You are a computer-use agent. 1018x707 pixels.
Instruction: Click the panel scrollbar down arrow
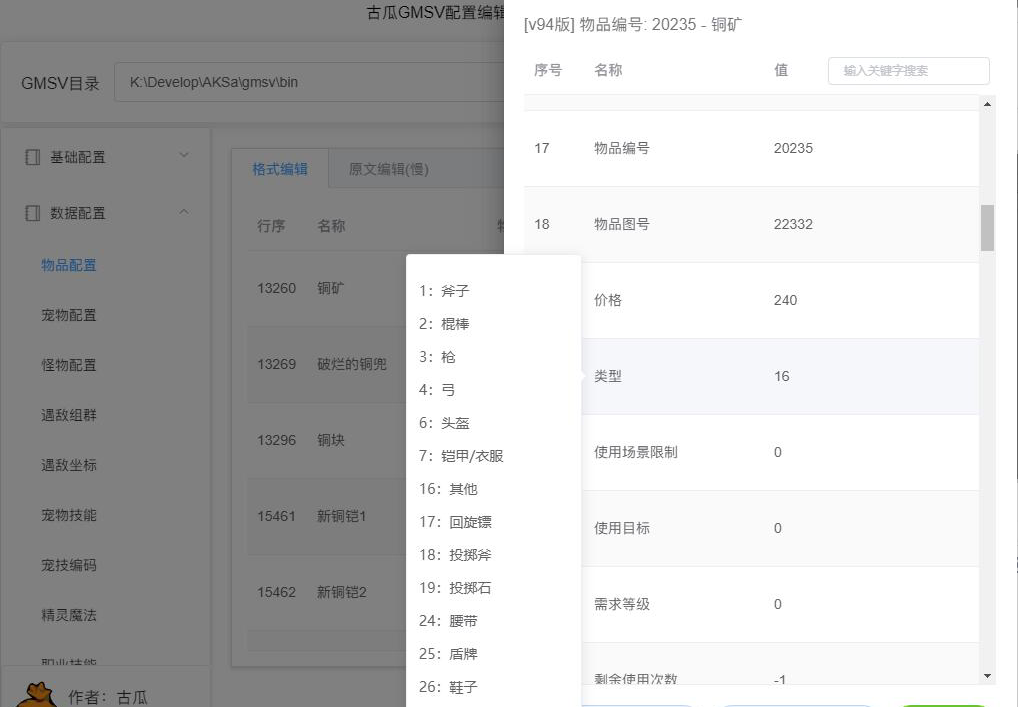tap(987, 676)
